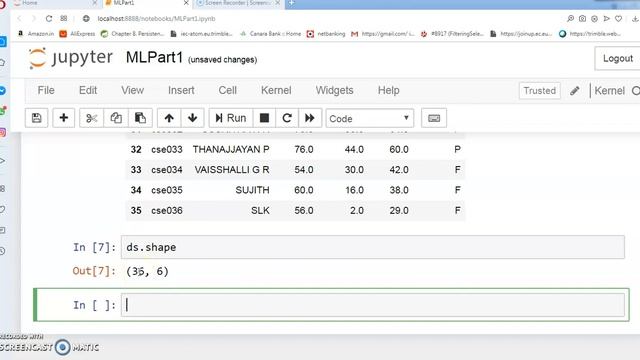Open the Code cell type dropdown
640x360 pixels.
point(369,118)
